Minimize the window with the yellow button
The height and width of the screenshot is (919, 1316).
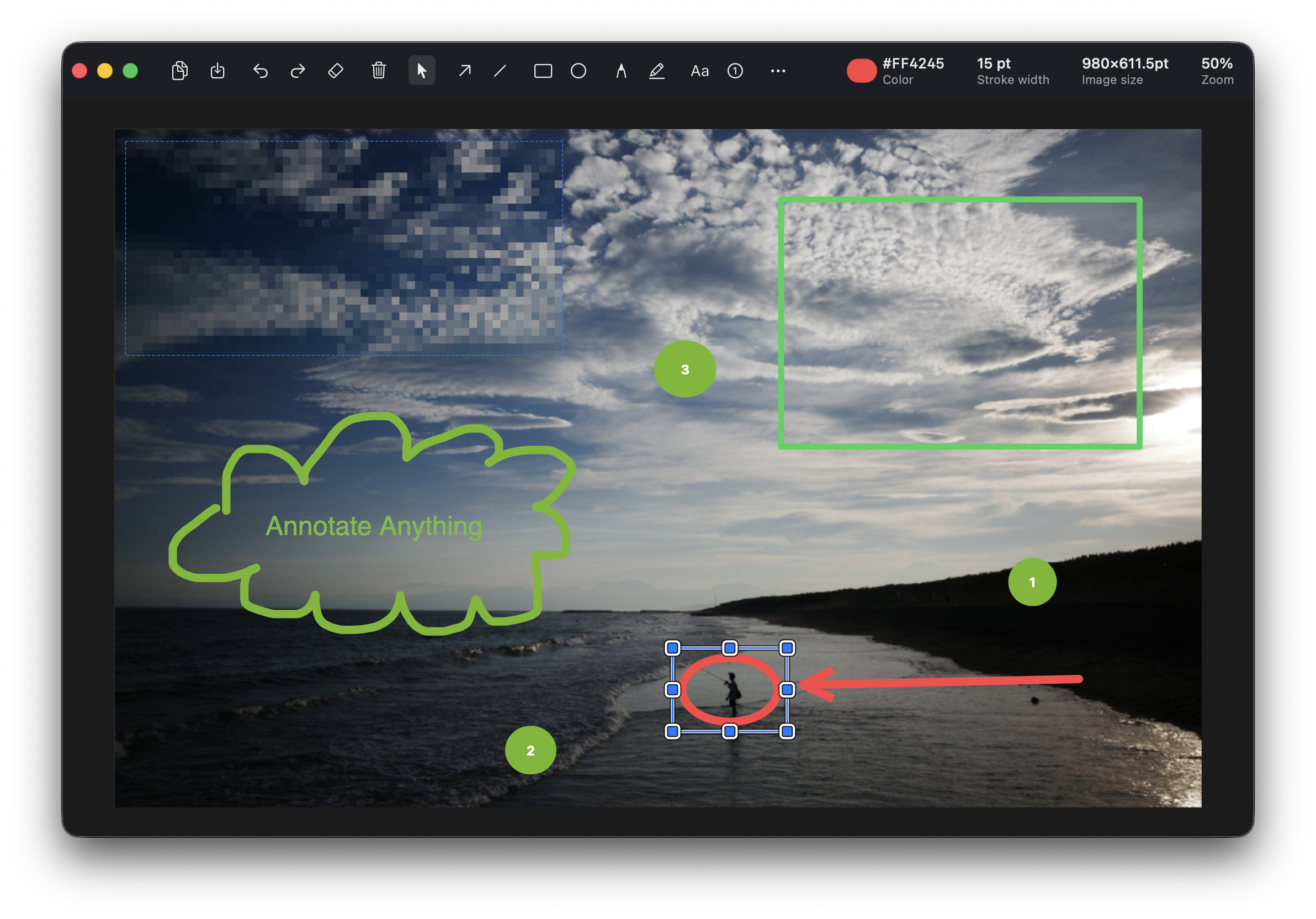coord(105,71)
